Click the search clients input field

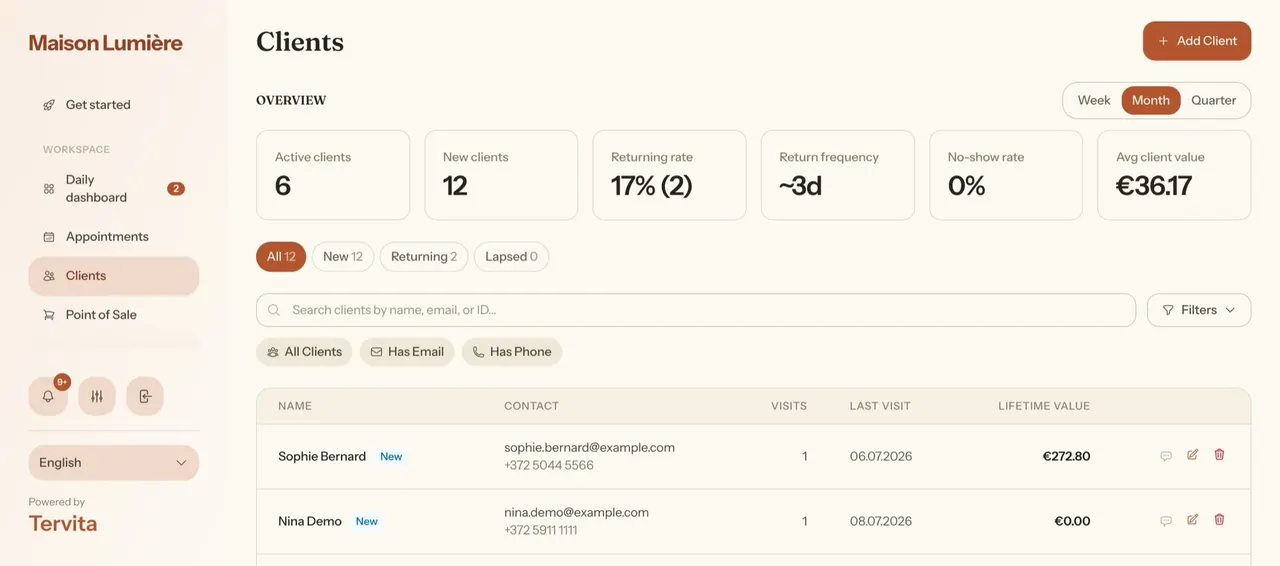tap(696, 310)
